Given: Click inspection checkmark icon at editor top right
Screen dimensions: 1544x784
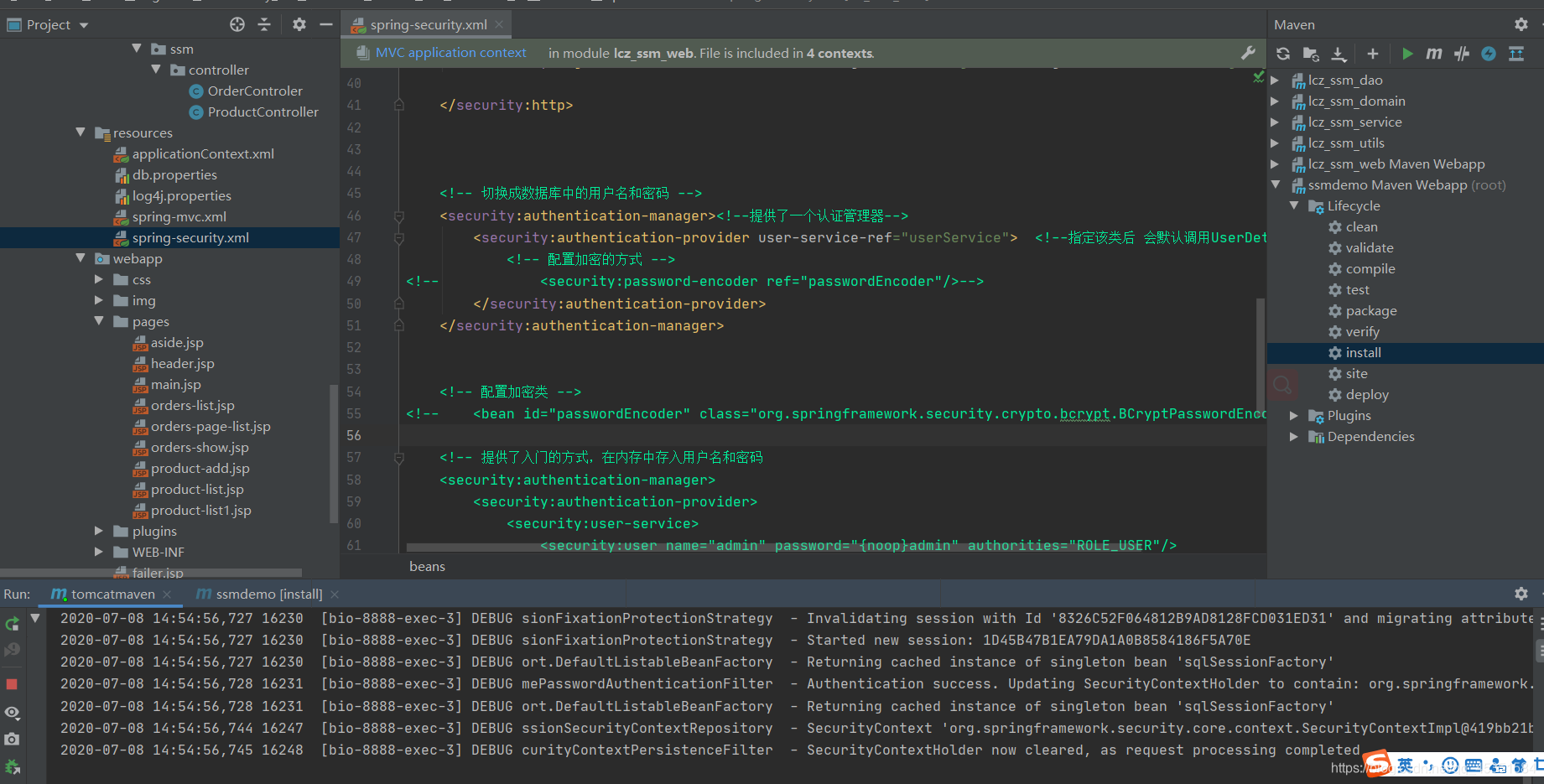Looking at the screenshot, I should (x=1258, y=77).
